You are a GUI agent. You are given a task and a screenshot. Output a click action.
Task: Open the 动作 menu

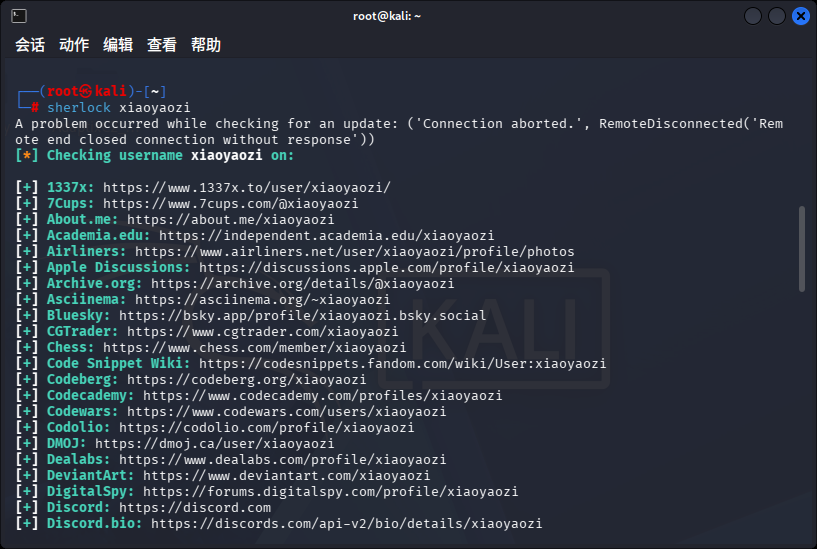74,45
